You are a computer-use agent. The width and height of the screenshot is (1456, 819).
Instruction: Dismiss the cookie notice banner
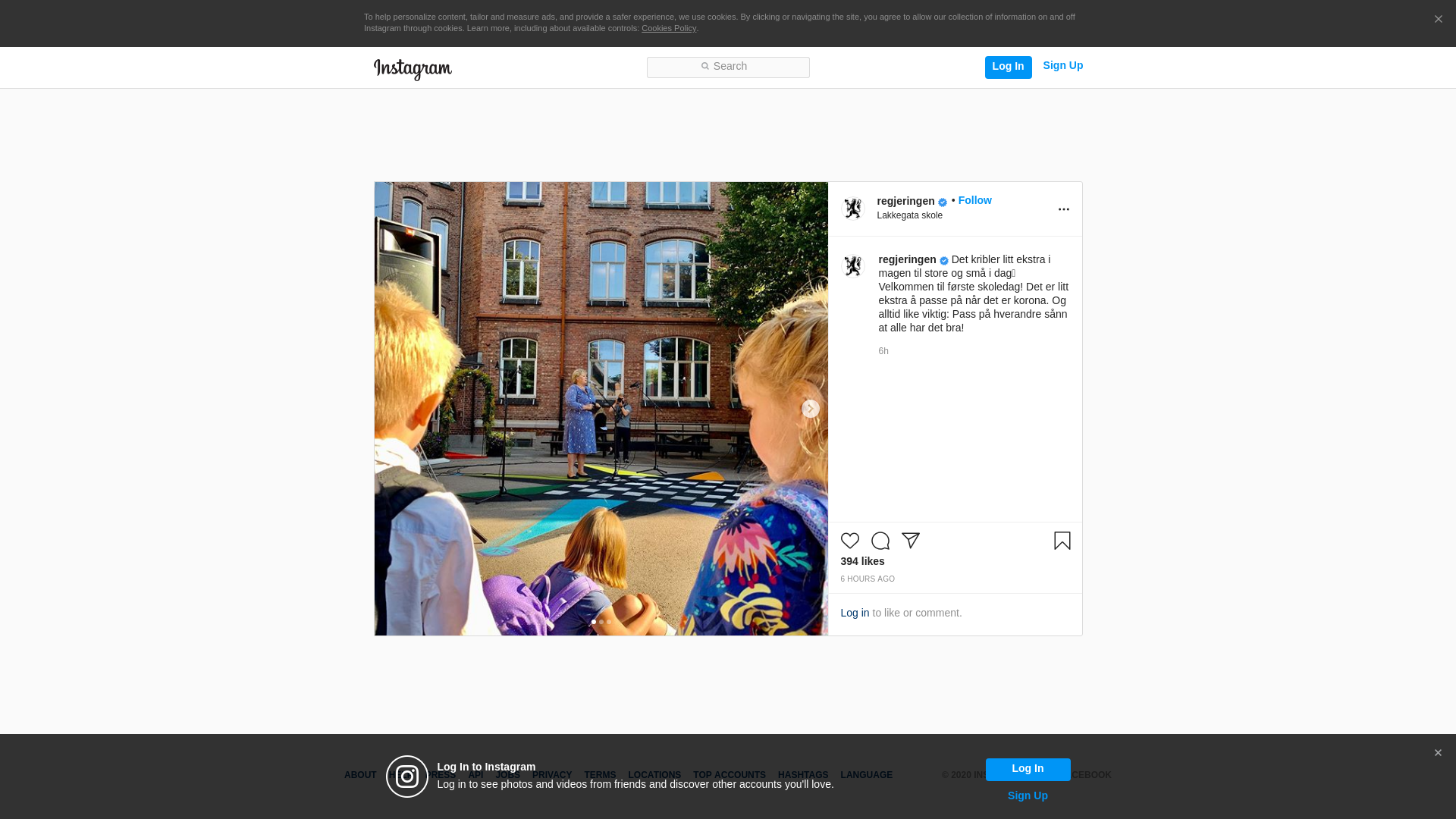(x=1438, y=19)
